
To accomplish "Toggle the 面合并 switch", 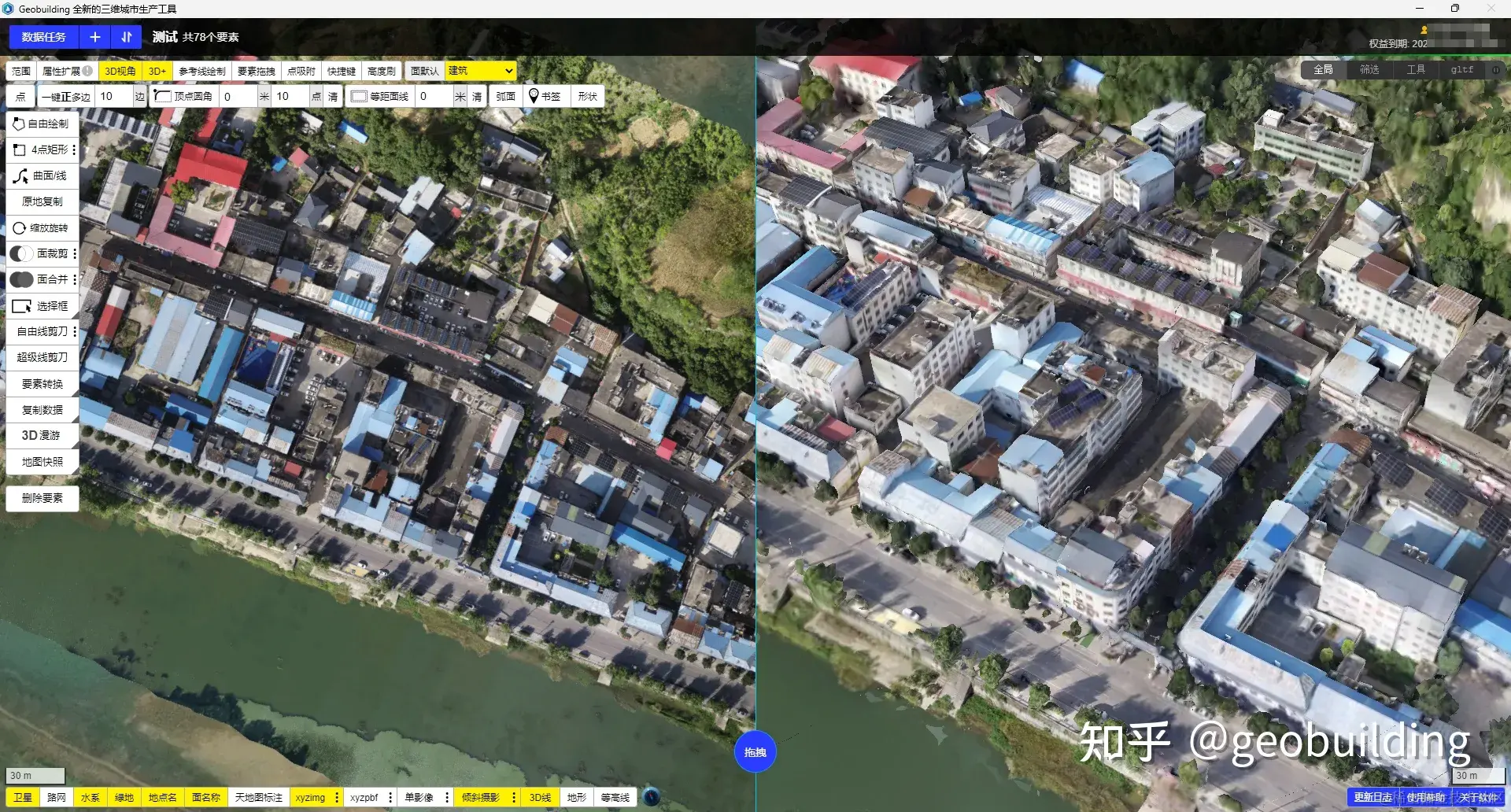I will pyautogui.click(x=21, y=279).
